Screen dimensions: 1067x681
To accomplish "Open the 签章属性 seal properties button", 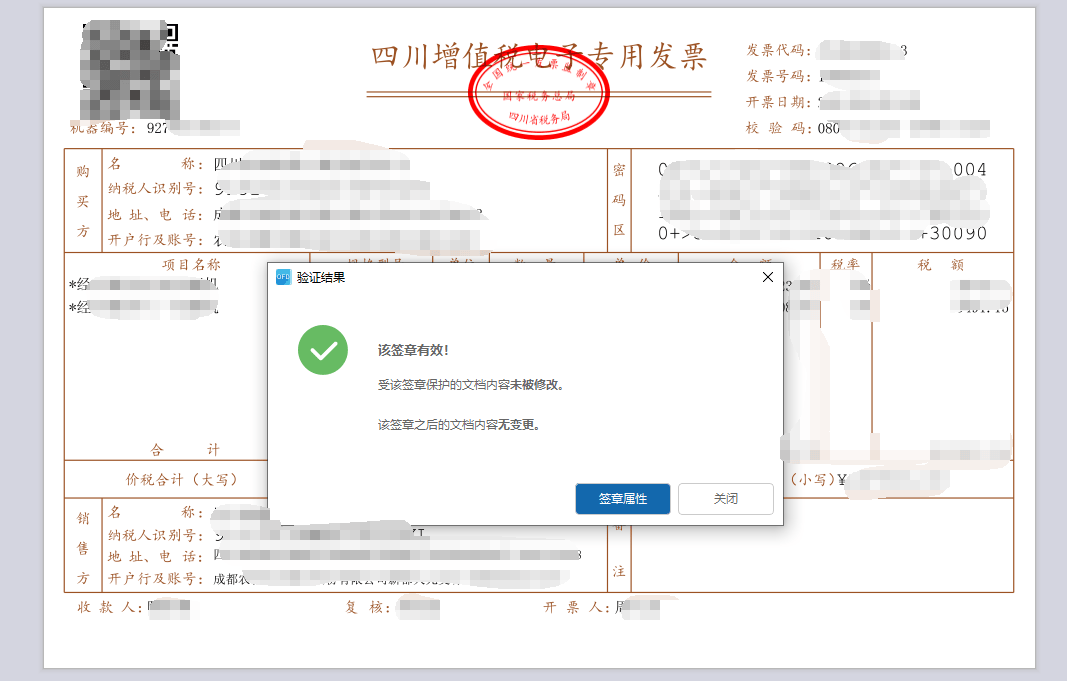I will coord(623,499).
